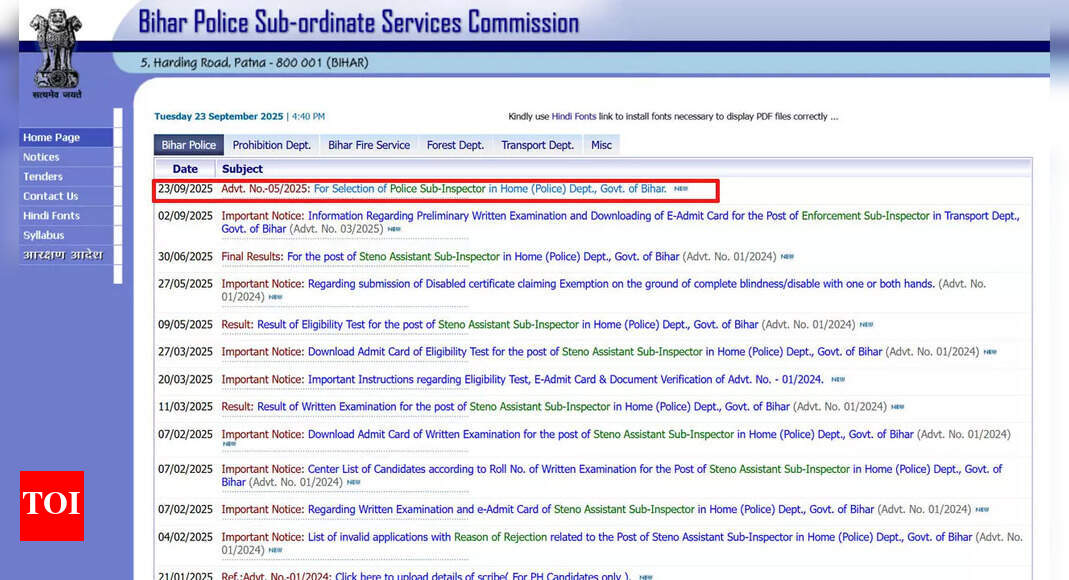The width and height of the screenshot is (1069, 580).
Task: Open Contact Us in the sidebar
Action: click(65, 196)
